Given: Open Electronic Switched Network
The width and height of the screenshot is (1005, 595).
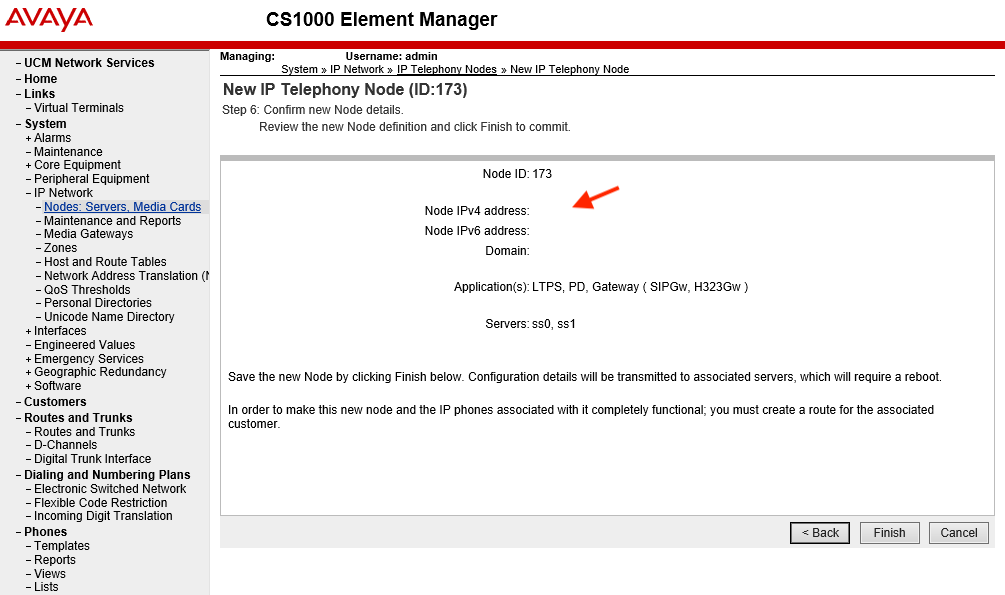Looking at the screenshot, I should point(110,489).
